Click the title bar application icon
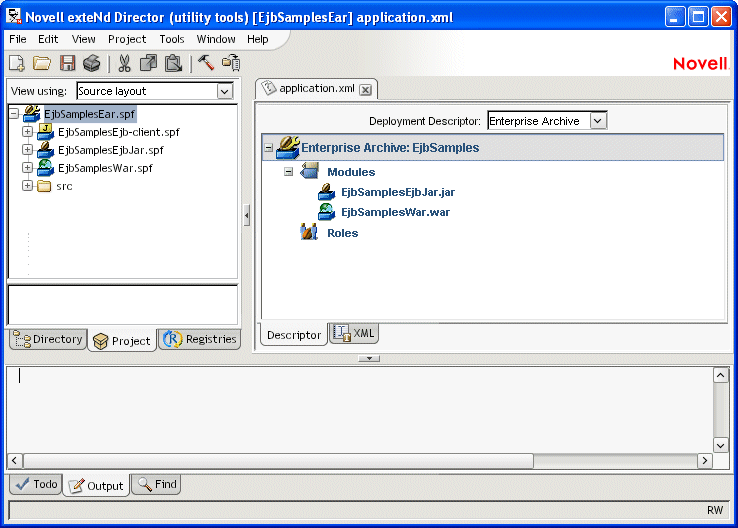The height and width of the screenshot is (528, 738). click(14, 16)
